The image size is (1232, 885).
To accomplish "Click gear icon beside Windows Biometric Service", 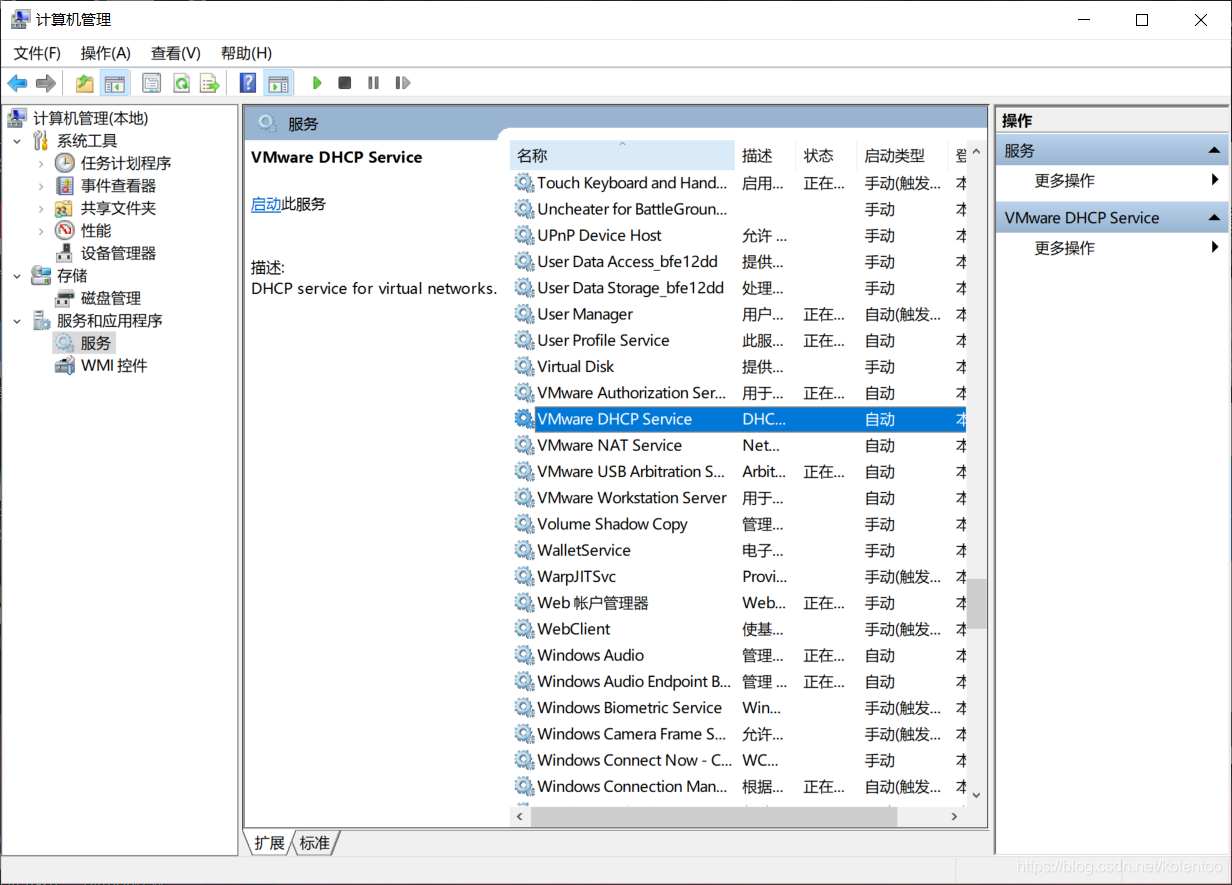I will click(x=524, y=708).
